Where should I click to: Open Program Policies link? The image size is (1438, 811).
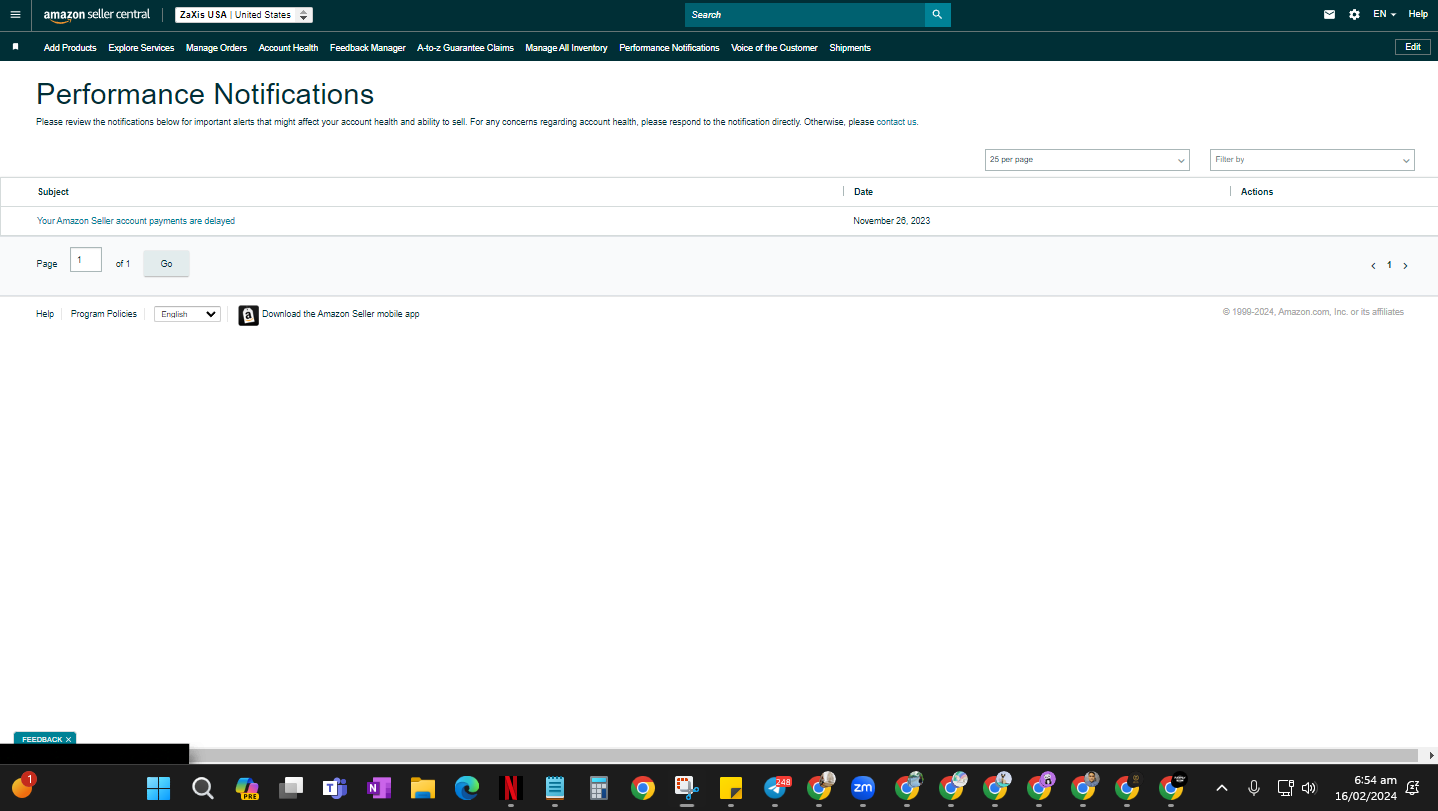click(x=104, y=314)
